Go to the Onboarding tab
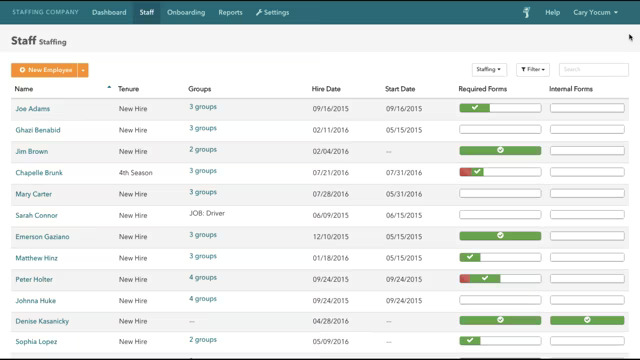 click(x=186, y=12)
